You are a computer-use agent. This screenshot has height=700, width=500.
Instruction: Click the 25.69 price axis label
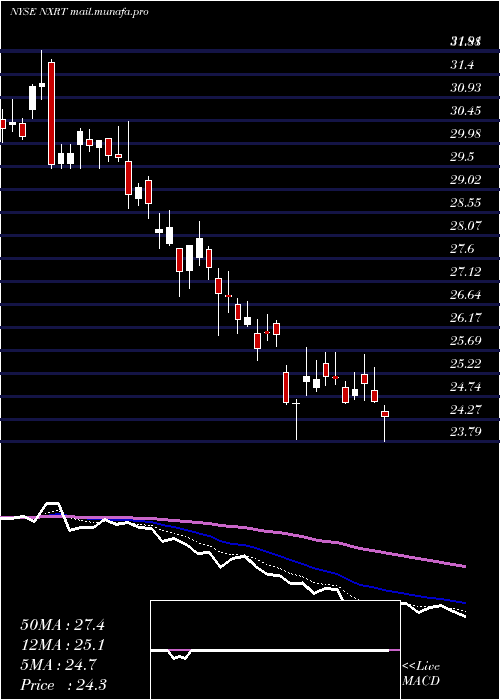click(466, 341)
